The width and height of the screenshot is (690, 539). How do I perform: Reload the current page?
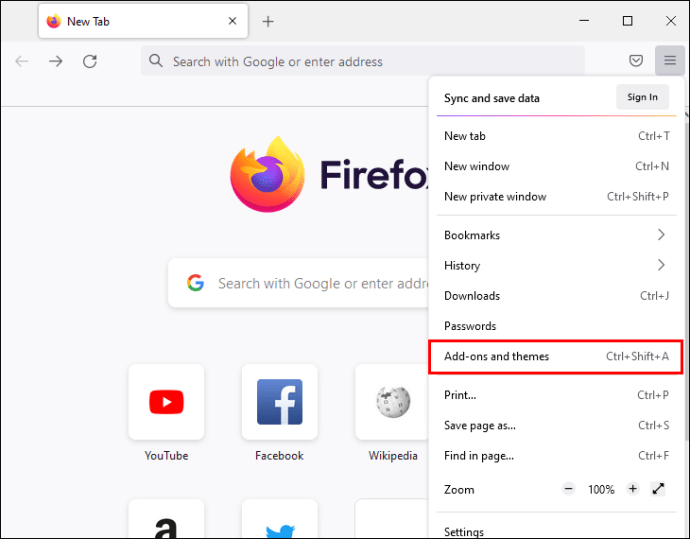pos(90,61)
